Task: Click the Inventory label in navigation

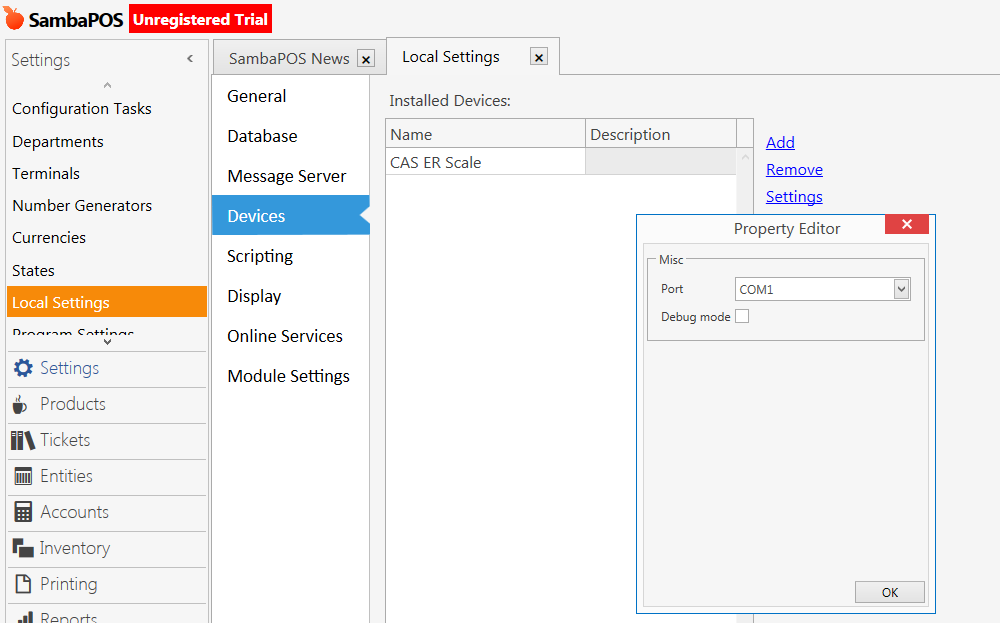Action: point(75,548)
